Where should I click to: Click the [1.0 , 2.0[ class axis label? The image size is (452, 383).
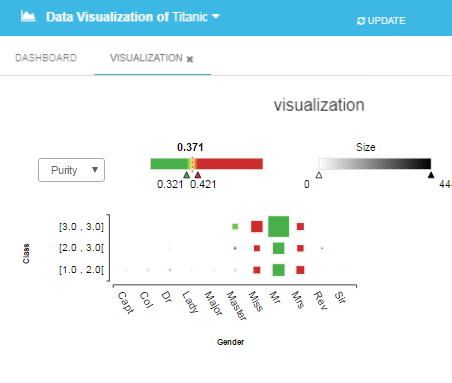81,270
